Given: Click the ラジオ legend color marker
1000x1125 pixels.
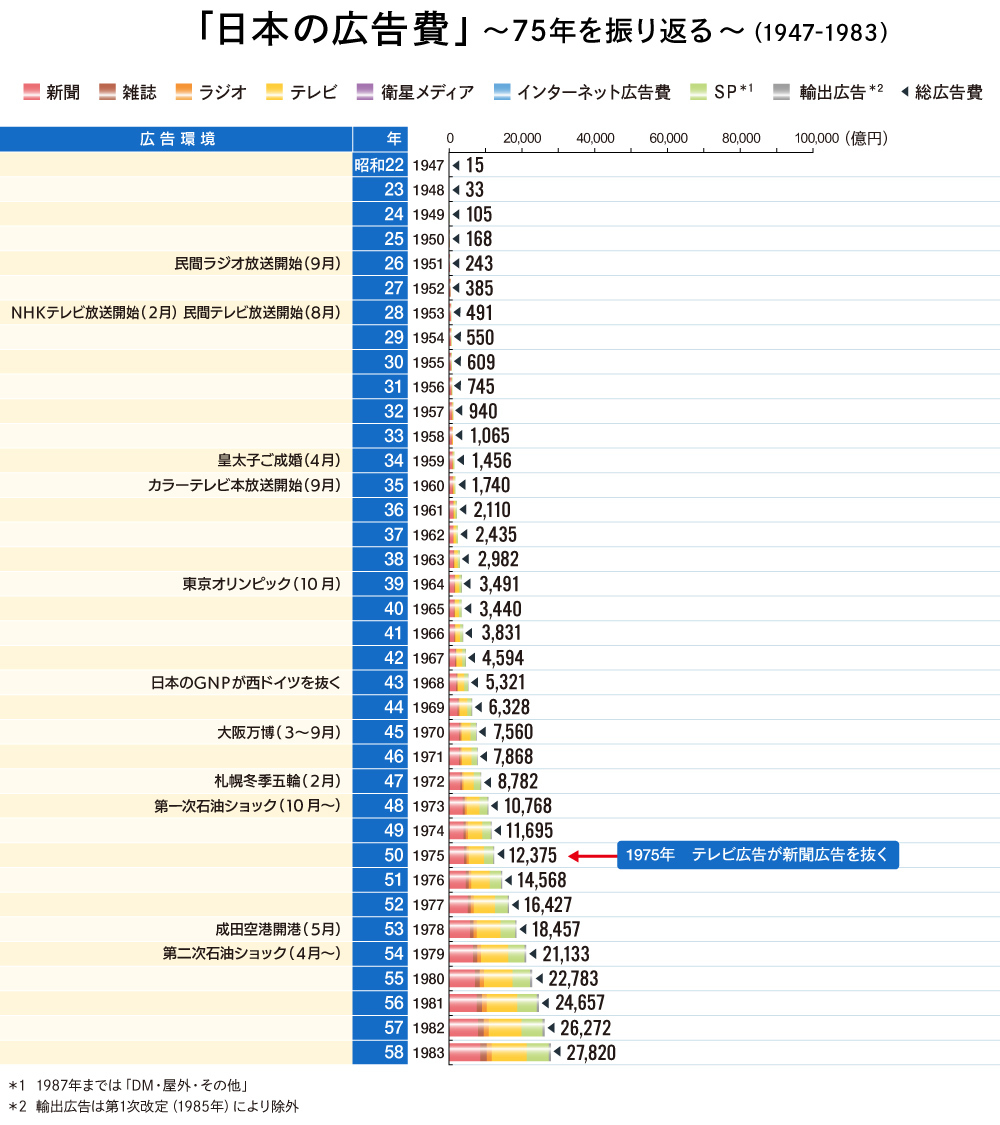Looking at the screenshot, I should pos(182,92).
